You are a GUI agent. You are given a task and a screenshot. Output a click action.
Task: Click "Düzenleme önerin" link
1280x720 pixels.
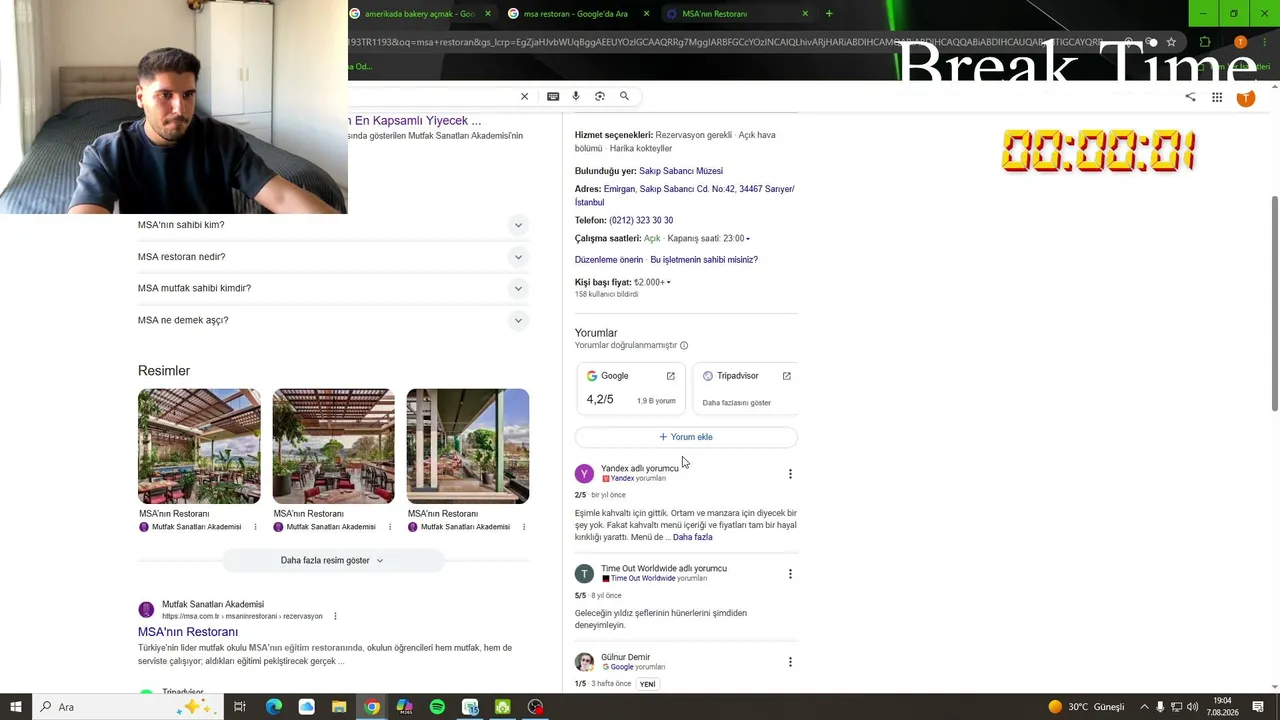coord(609,260)
